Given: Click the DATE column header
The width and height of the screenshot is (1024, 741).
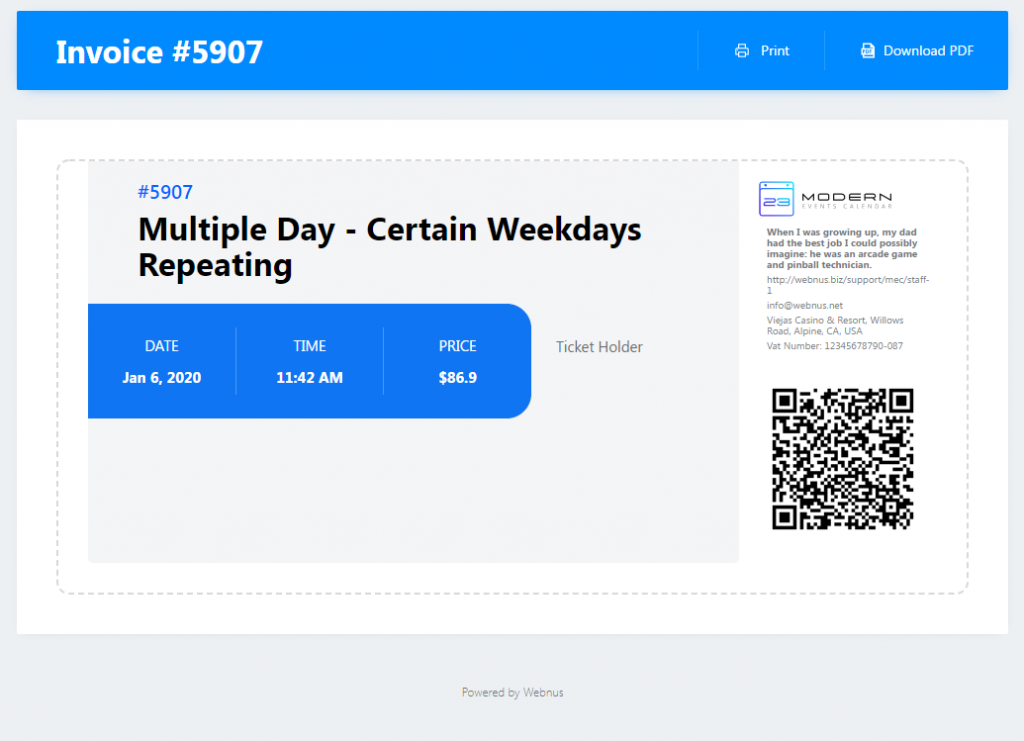Looking at the screenshot, I should tap(162, 346).
